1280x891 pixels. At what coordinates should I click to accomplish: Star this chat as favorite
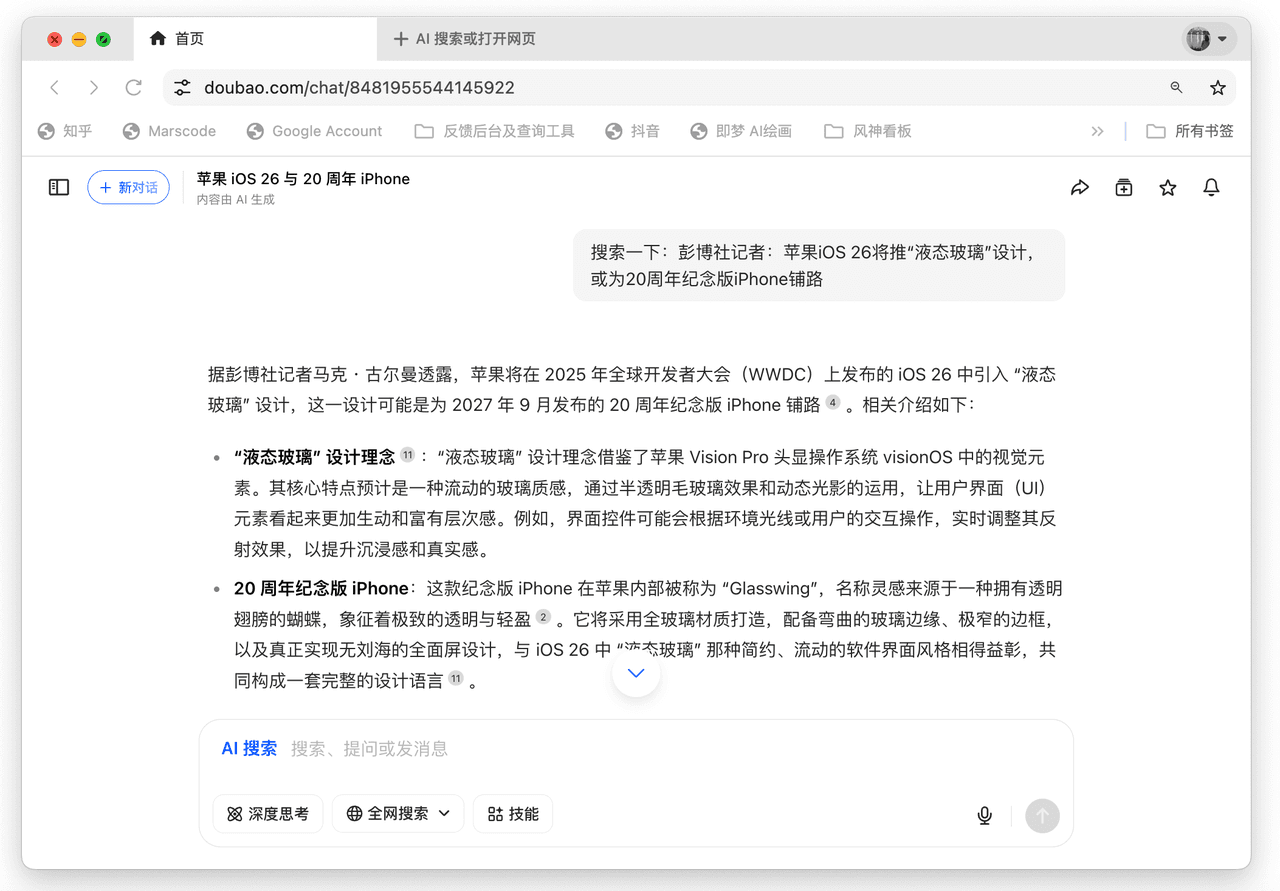(1168, 188)
